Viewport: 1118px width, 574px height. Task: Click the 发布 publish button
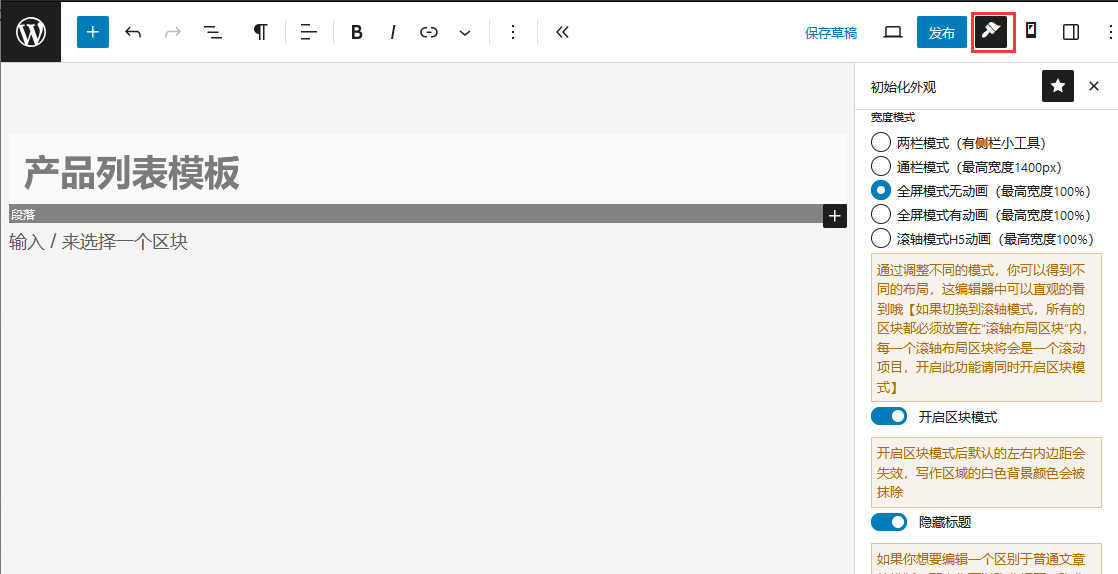[941, 33]
